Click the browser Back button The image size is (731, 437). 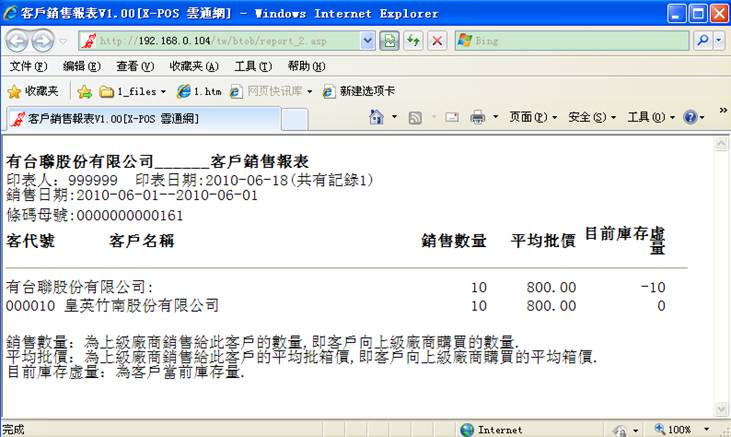[x=18, y=41]
